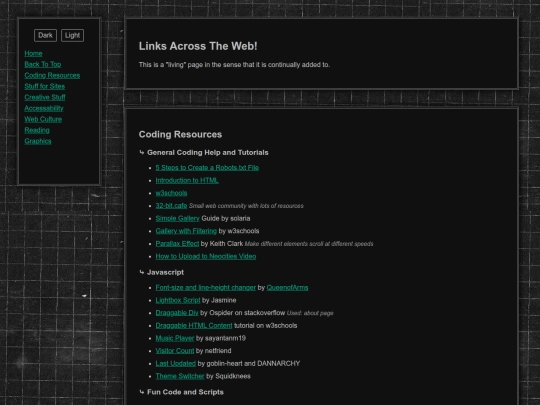Viewport: 540px width, 405px height.
Task: Click the Coding Resources section heading
Action: [x=180, y=135]
